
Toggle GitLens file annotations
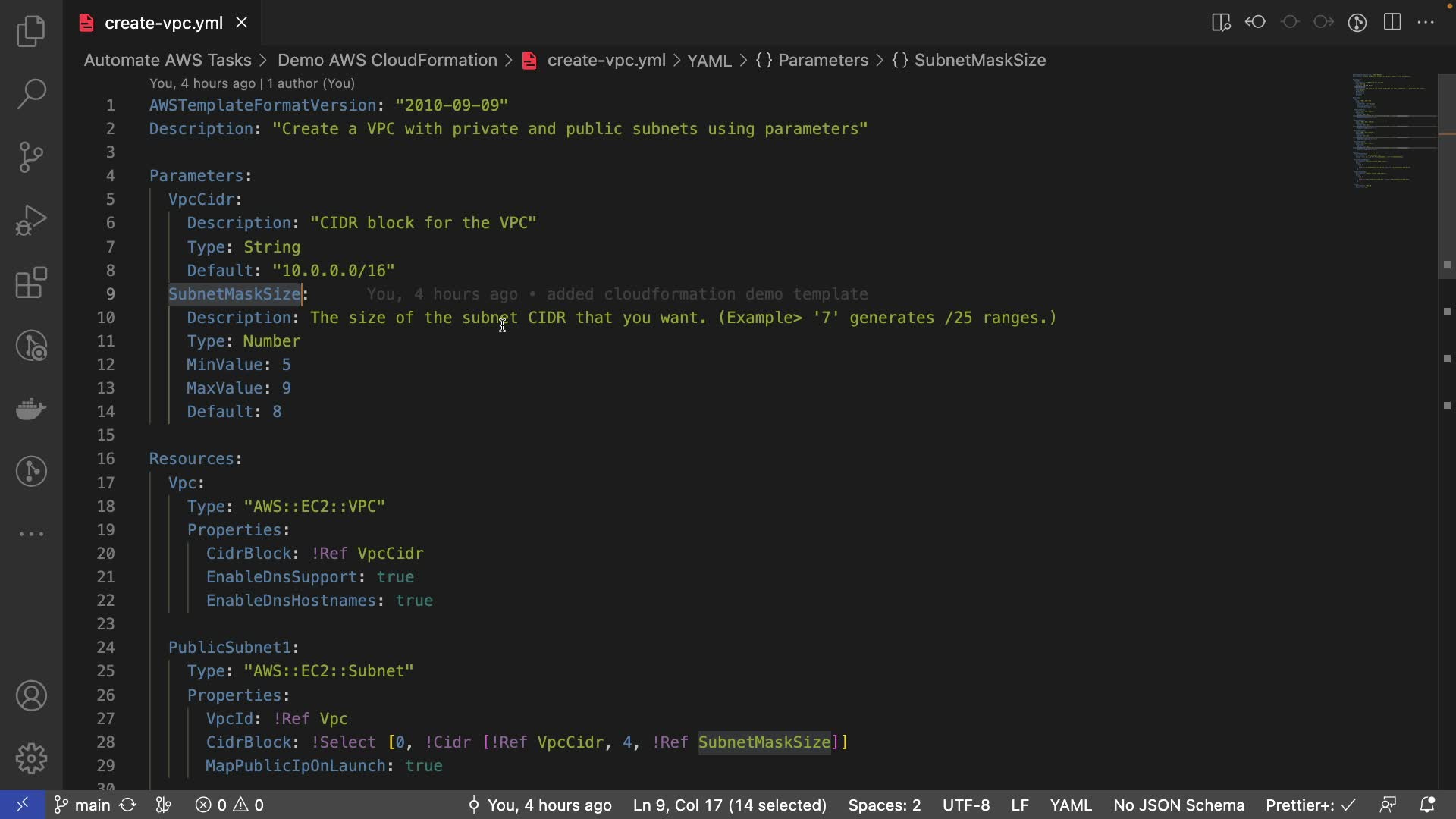click(1357, 23)
